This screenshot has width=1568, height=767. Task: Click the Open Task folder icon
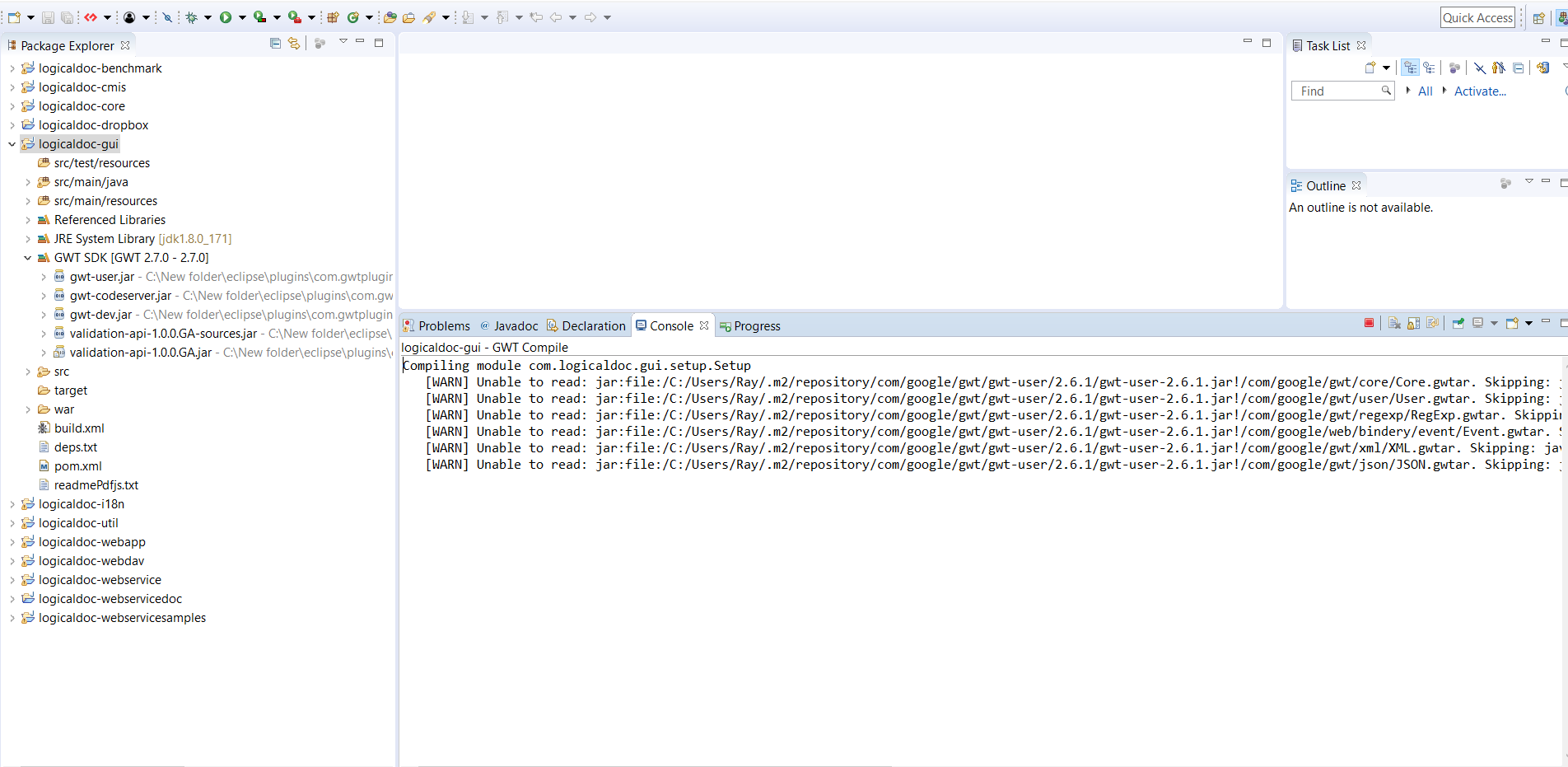click(x=408, y=17)
